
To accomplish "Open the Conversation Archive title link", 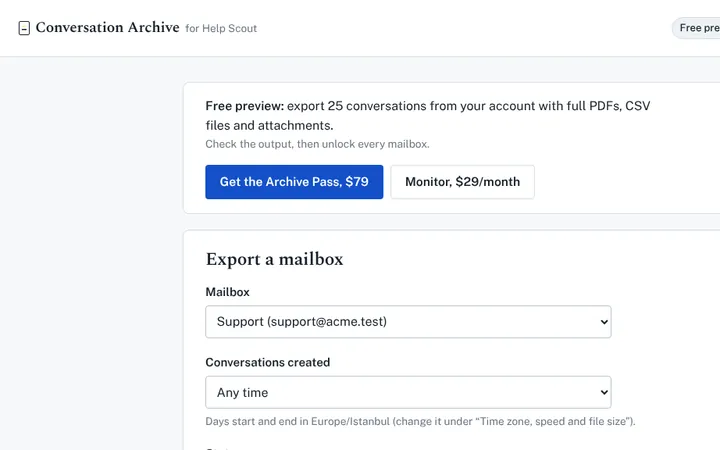I will click(107, 28).
